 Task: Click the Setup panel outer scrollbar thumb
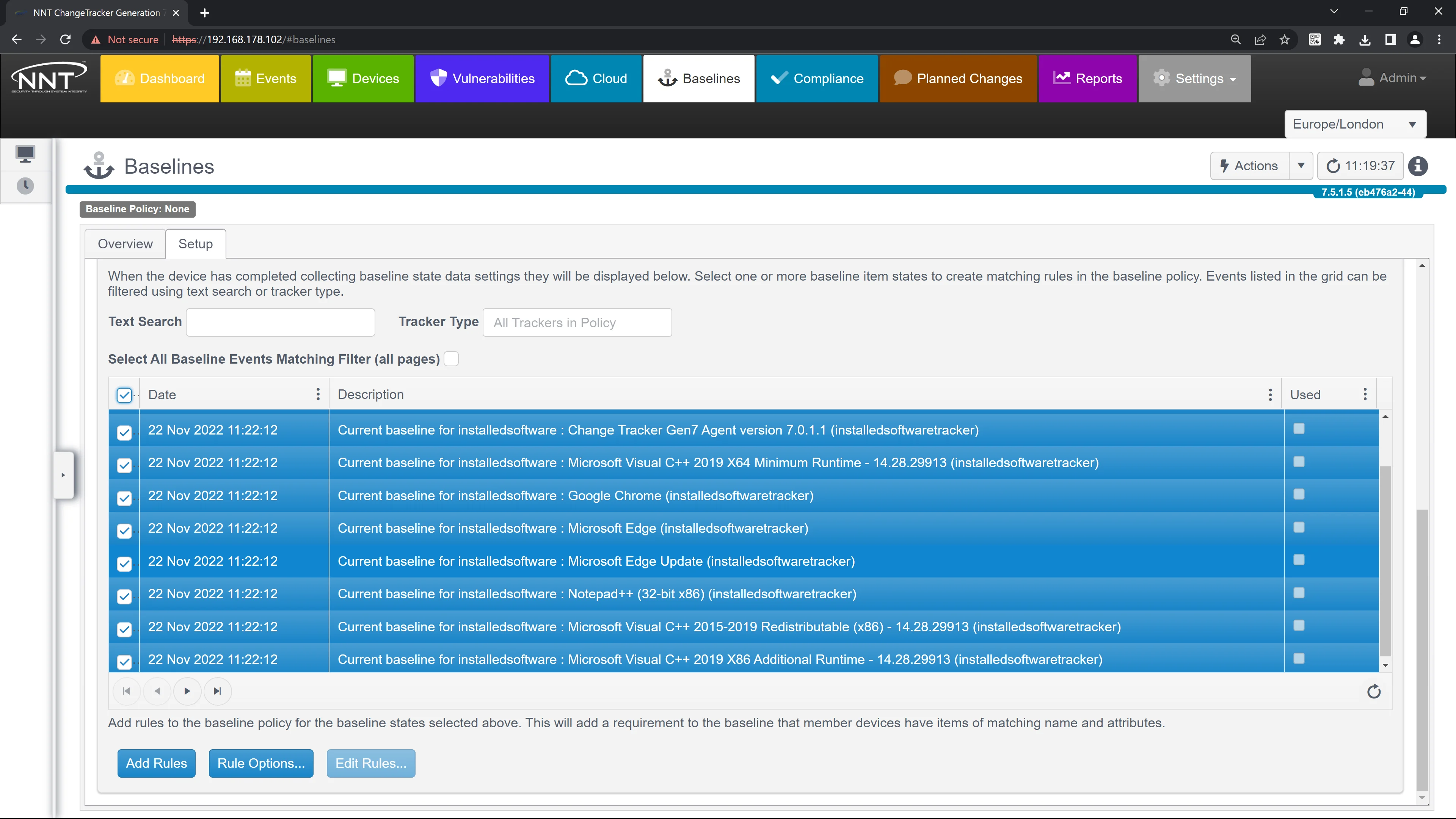[x=1422, y=650]
